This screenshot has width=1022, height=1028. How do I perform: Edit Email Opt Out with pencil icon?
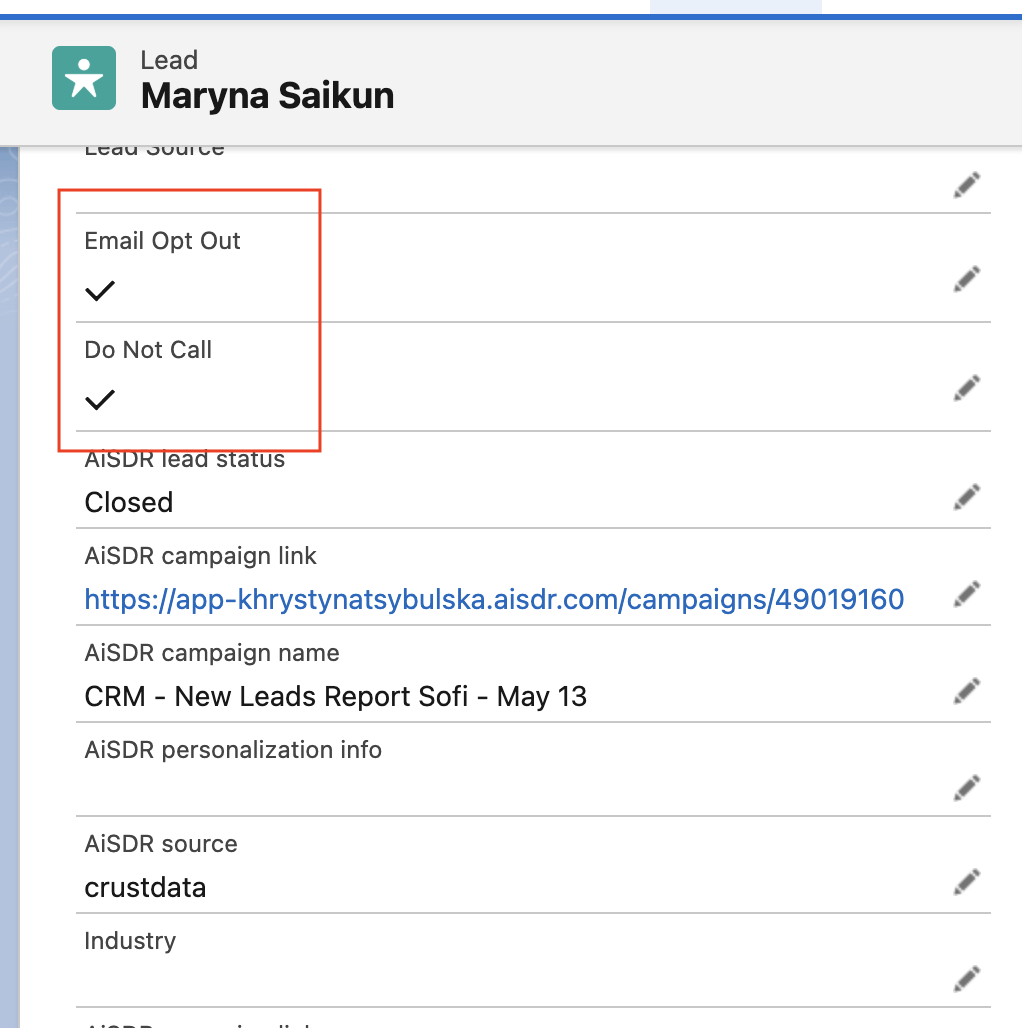[x=967, y=279]
